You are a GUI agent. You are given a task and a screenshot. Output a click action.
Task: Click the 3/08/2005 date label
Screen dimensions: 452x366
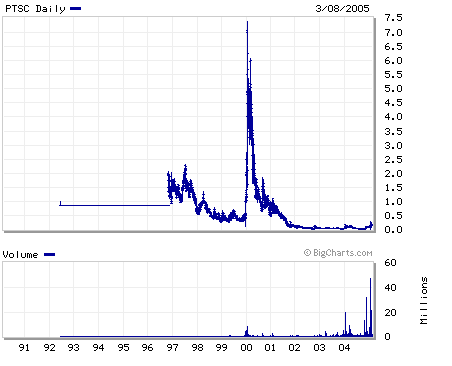(342, 8)
